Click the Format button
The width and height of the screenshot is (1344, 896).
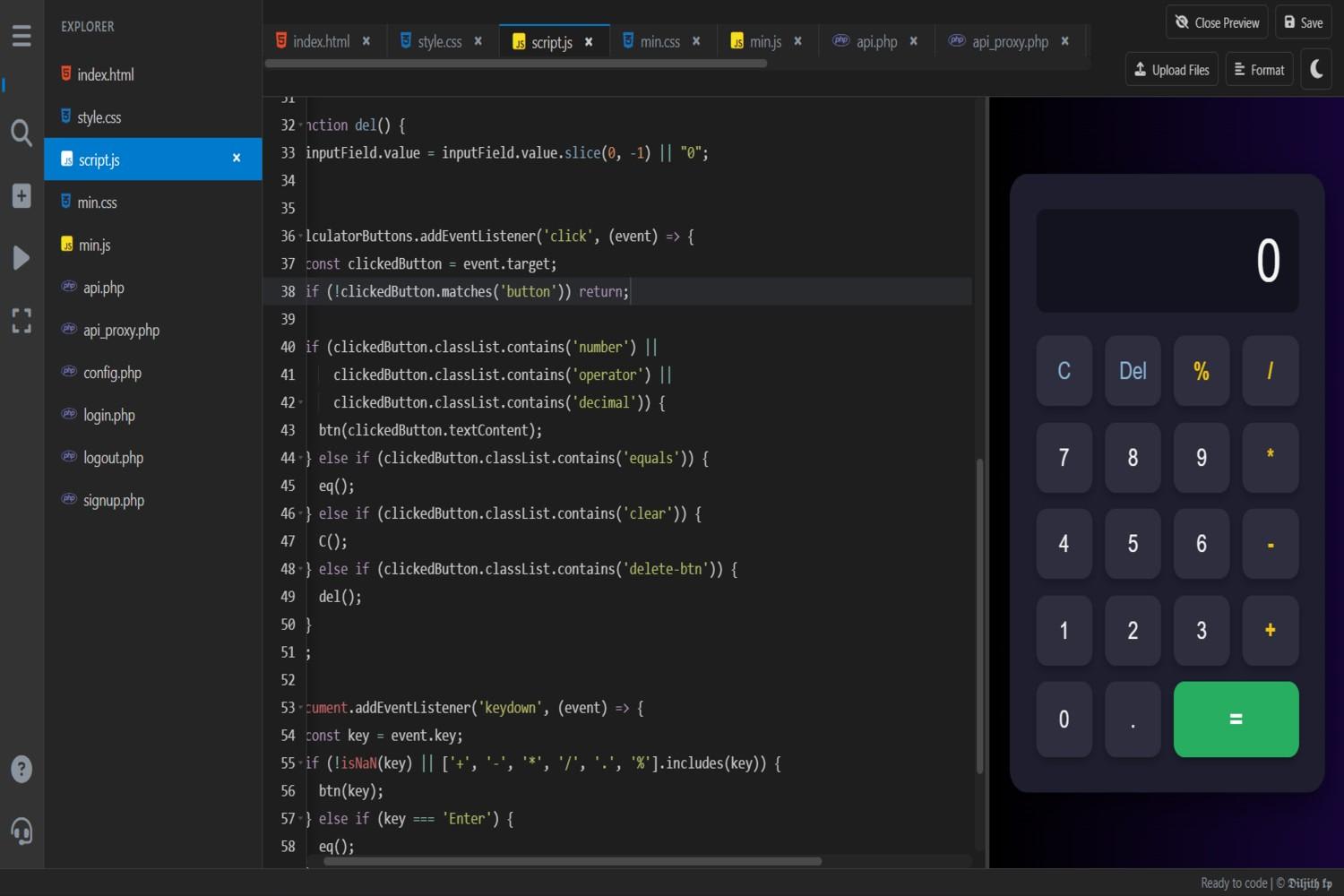click(x=1259, y=69)
